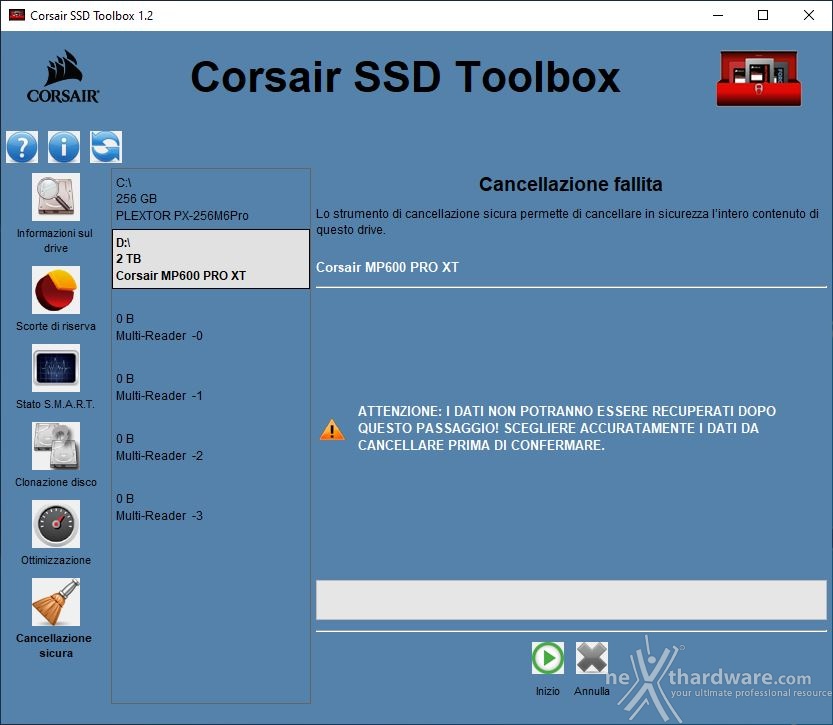Close the Corsair SSD Toolbox window
Screen dimensions: 833x725
click(x=809, y=15)
